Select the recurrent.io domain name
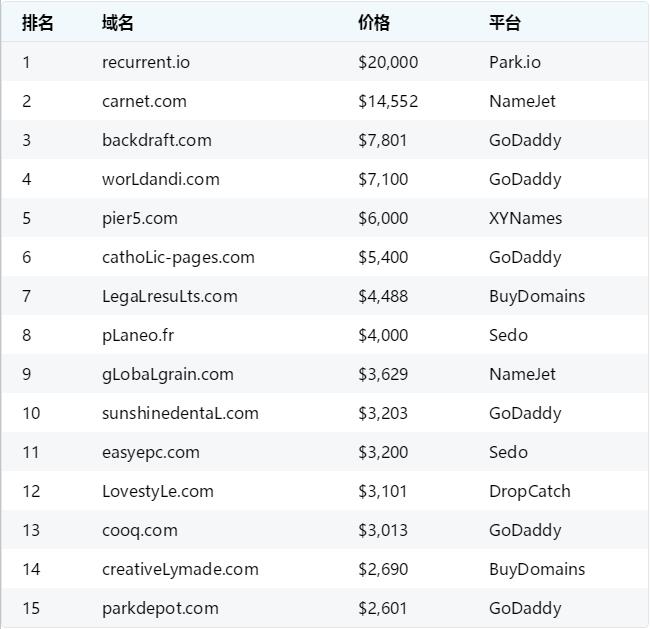Screen dimensions: 650x629 click(x=146, y=62)
